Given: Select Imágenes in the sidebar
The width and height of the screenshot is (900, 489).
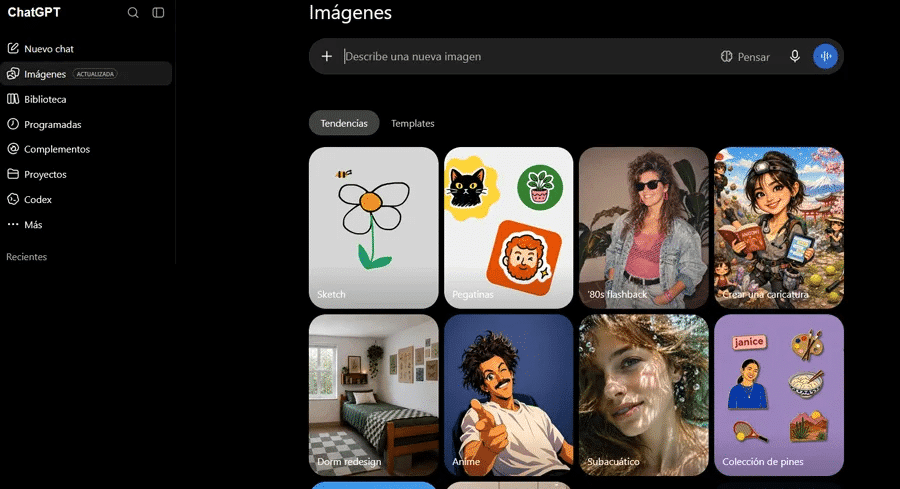Looking at the screenshot, I should (x=86, y=74).
